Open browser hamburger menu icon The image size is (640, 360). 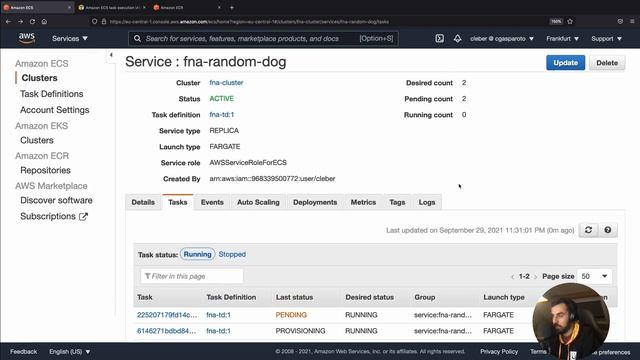click(632, 21)
